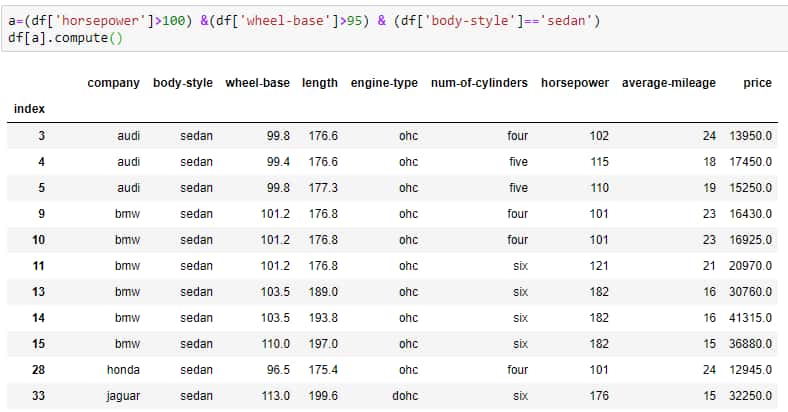Click length value 199.6

coord(323,396)
